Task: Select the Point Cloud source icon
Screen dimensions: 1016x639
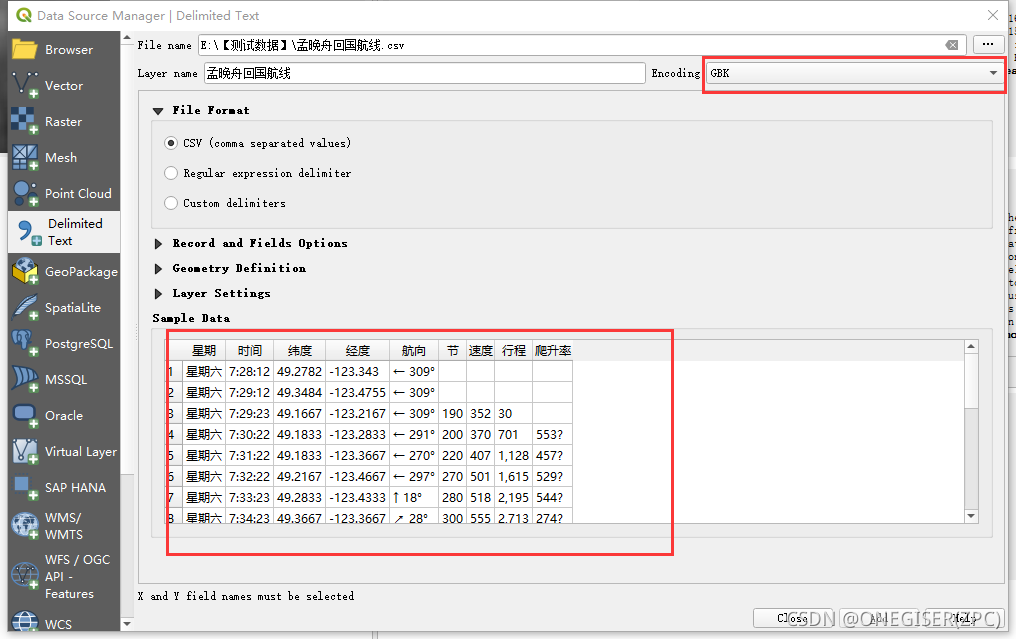Action: coord(25,193)
